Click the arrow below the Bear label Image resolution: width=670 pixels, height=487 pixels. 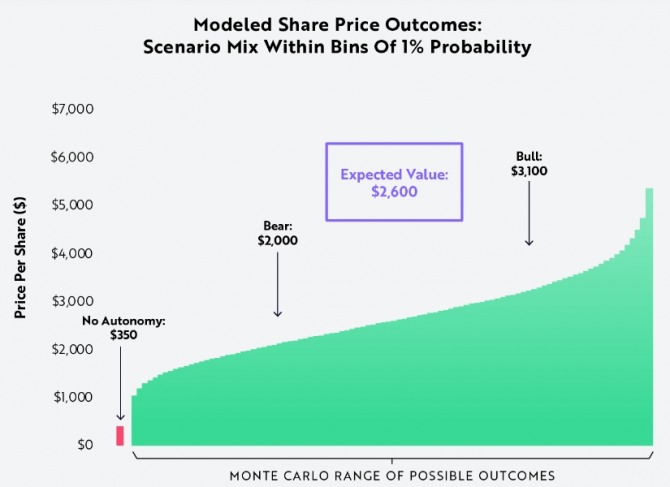point(277,284)
